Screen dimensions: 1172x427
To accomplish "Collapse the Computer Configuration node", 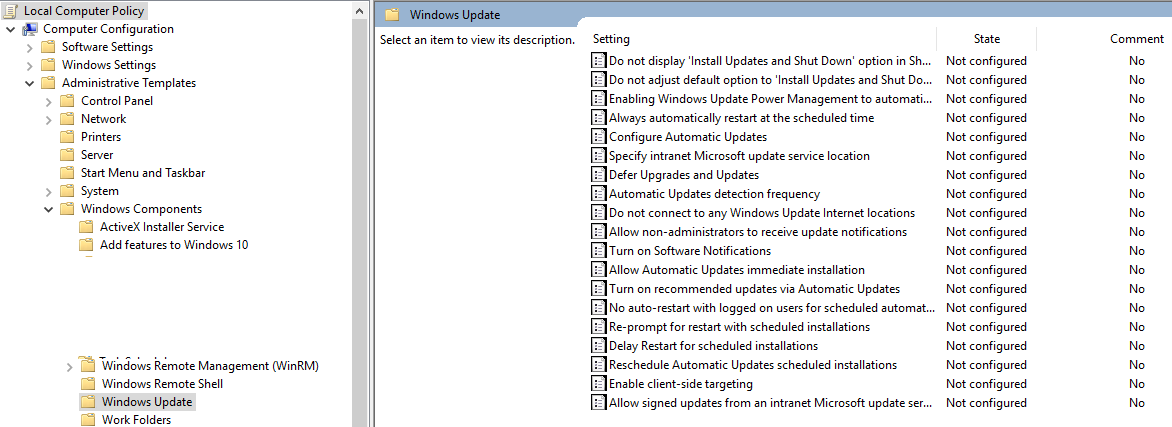I will [10, 29].
